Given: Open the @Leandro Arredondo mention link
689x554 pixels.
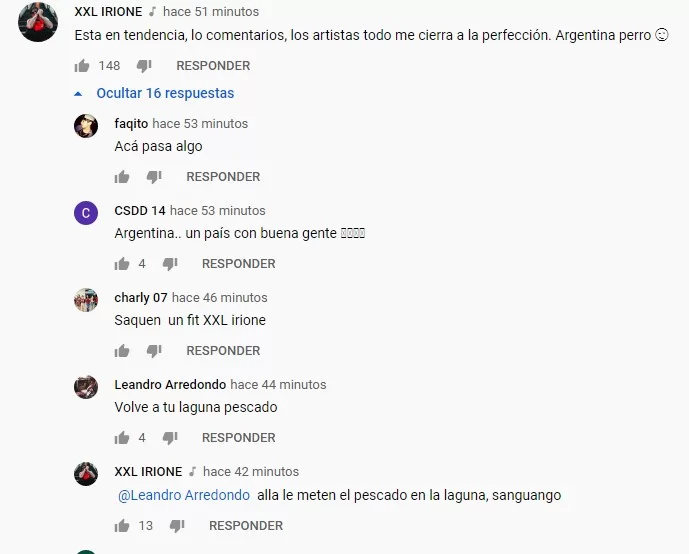Looking at the screenshot, I should coord(184,495).
